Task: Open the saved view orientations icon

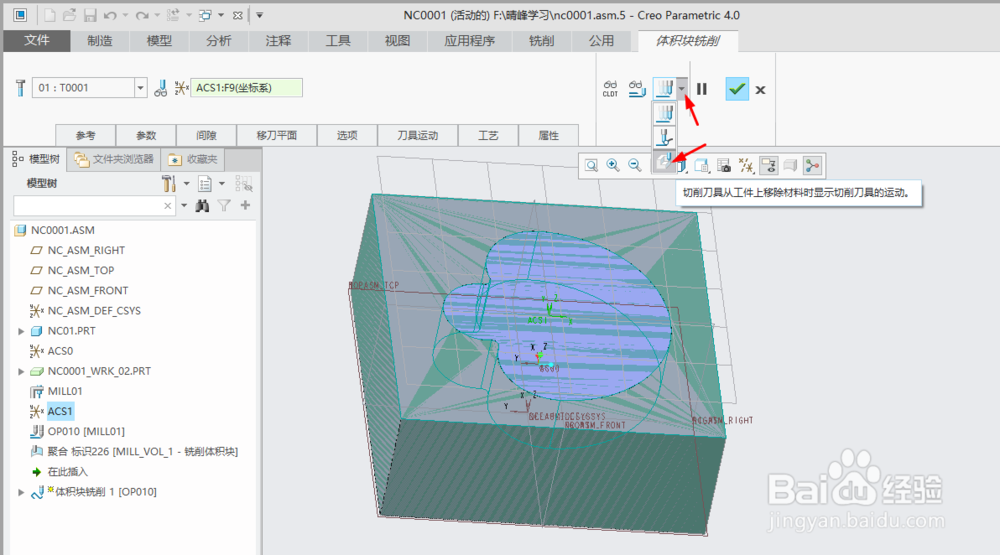Action: (702, 166)
